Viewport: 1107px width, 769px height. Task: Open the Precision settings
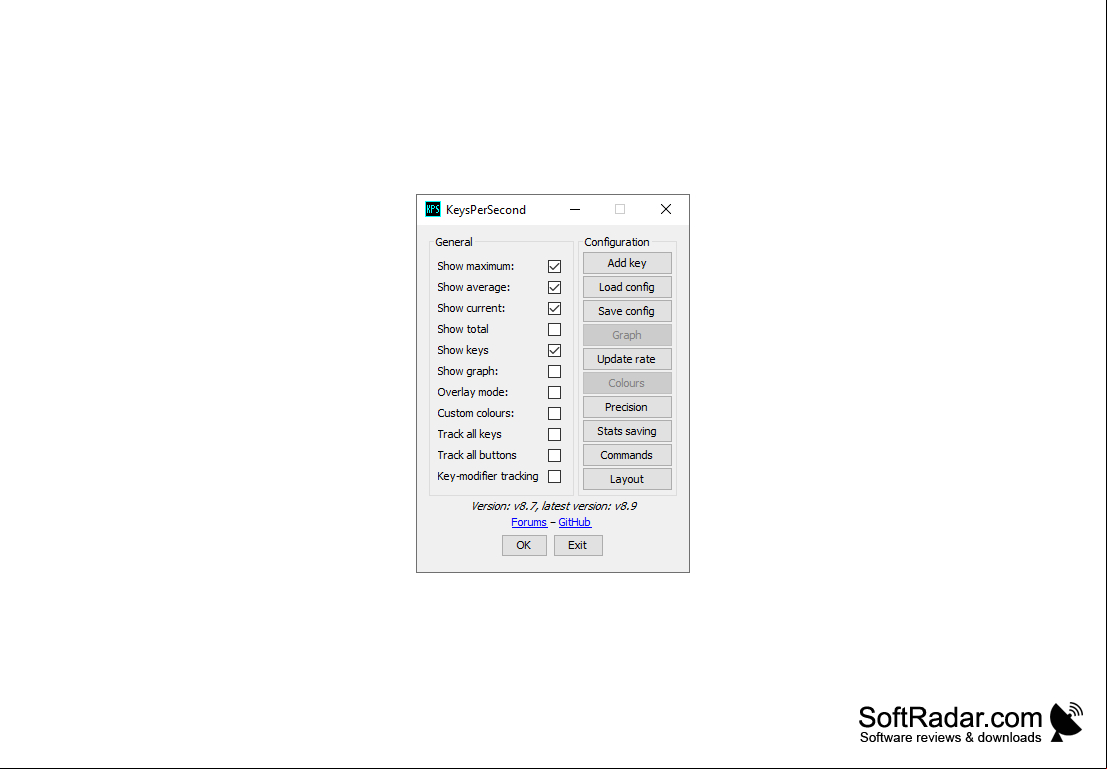[627, 407]
